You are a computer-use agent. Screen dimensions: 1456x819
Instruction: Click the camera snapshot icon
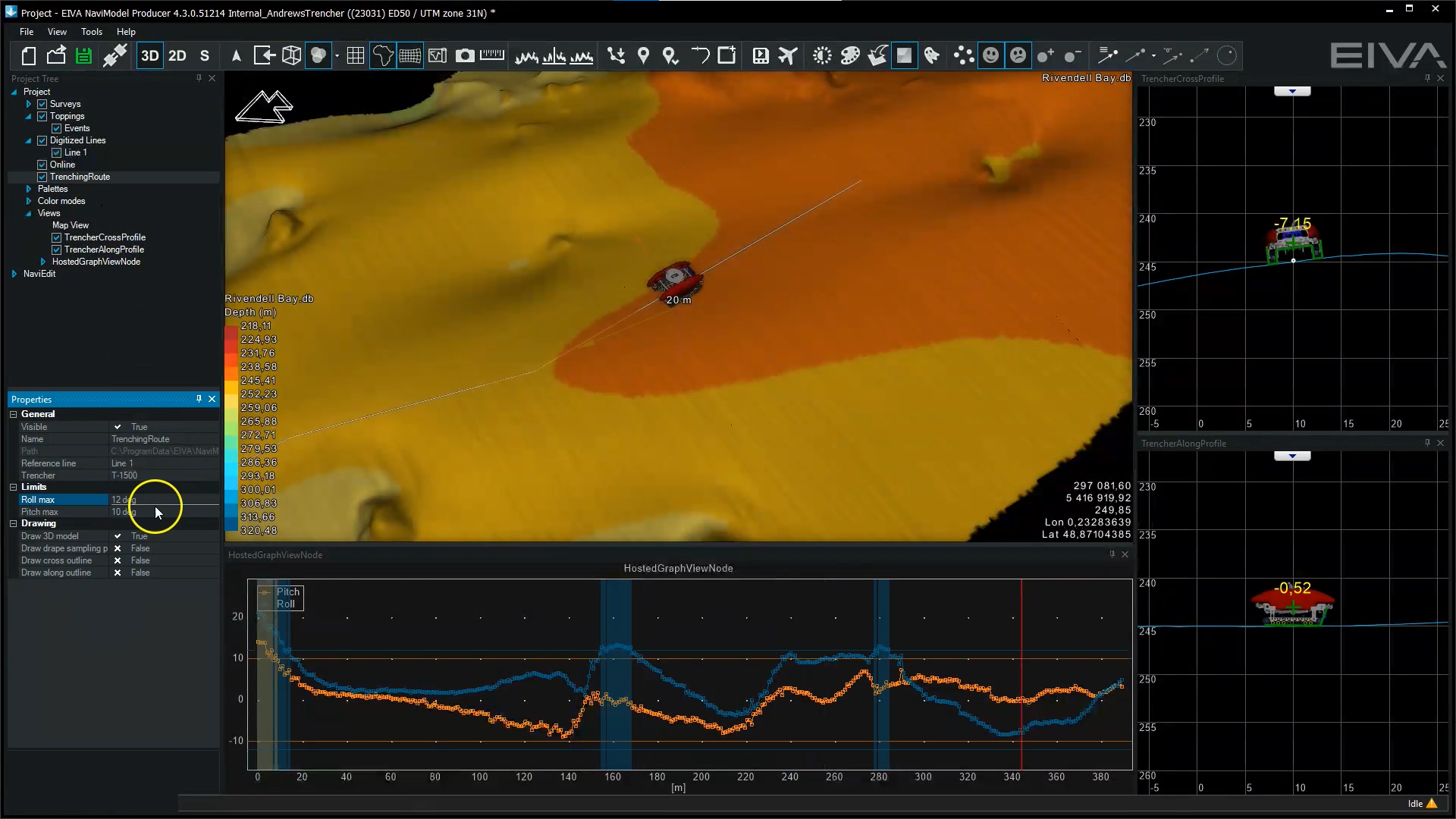point(465,55)
